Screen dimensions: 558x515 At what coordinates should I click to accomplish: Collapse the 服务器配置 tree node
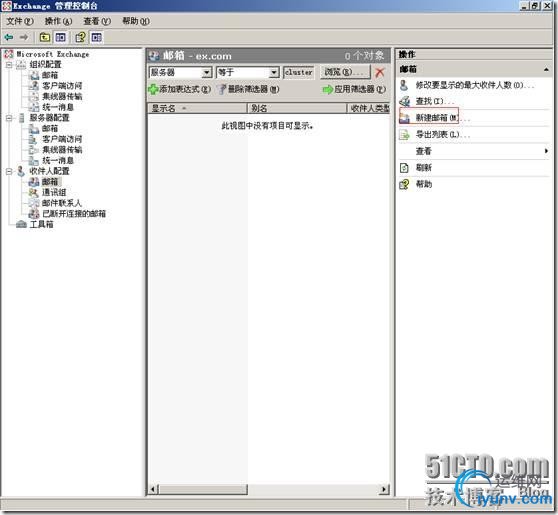pos(9,118)
